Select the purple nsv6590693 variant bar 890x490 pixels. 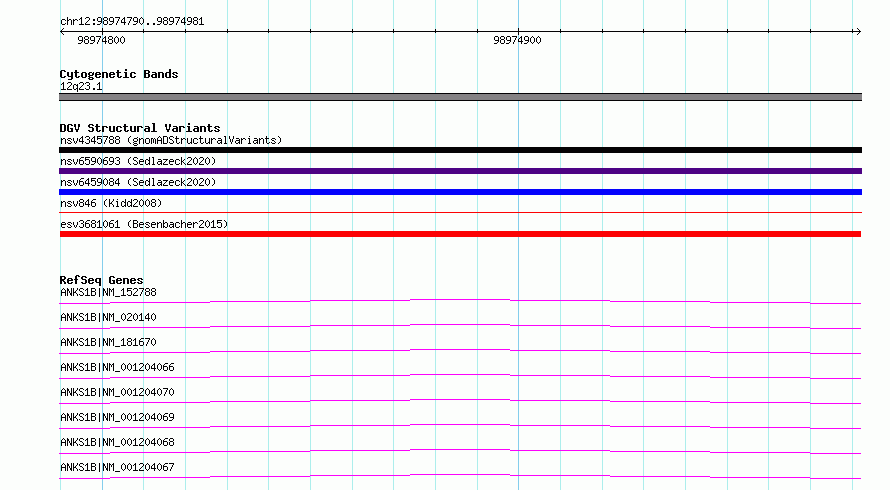click(460, 171)
